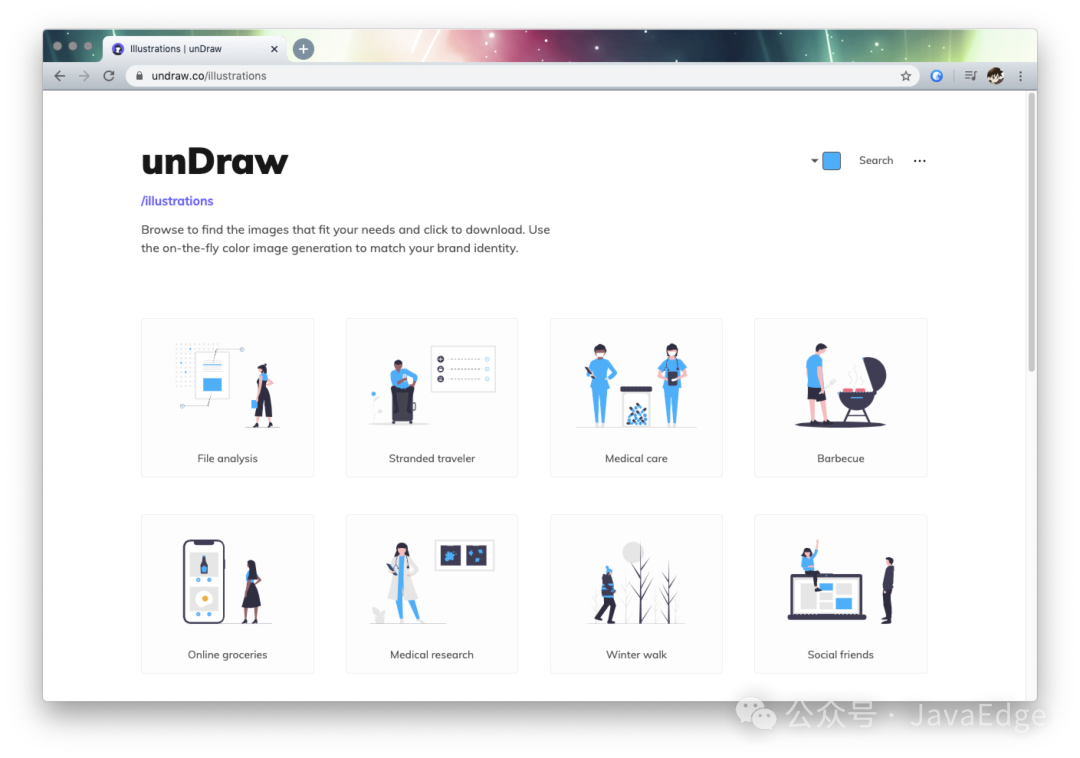Reload the undraw.co page
This screenshot has width=1080, height=758.
109,76
